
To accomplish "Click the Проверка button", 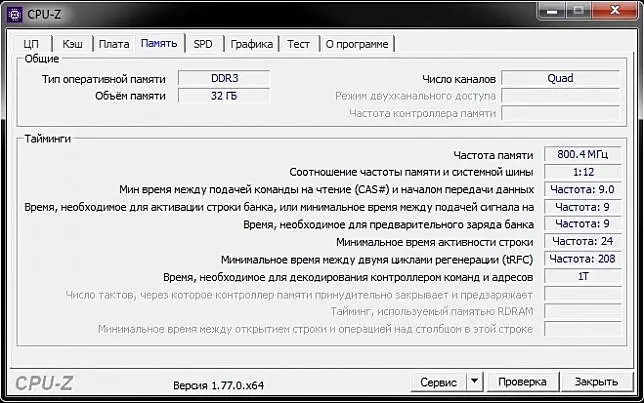I will tap(522, 382).
